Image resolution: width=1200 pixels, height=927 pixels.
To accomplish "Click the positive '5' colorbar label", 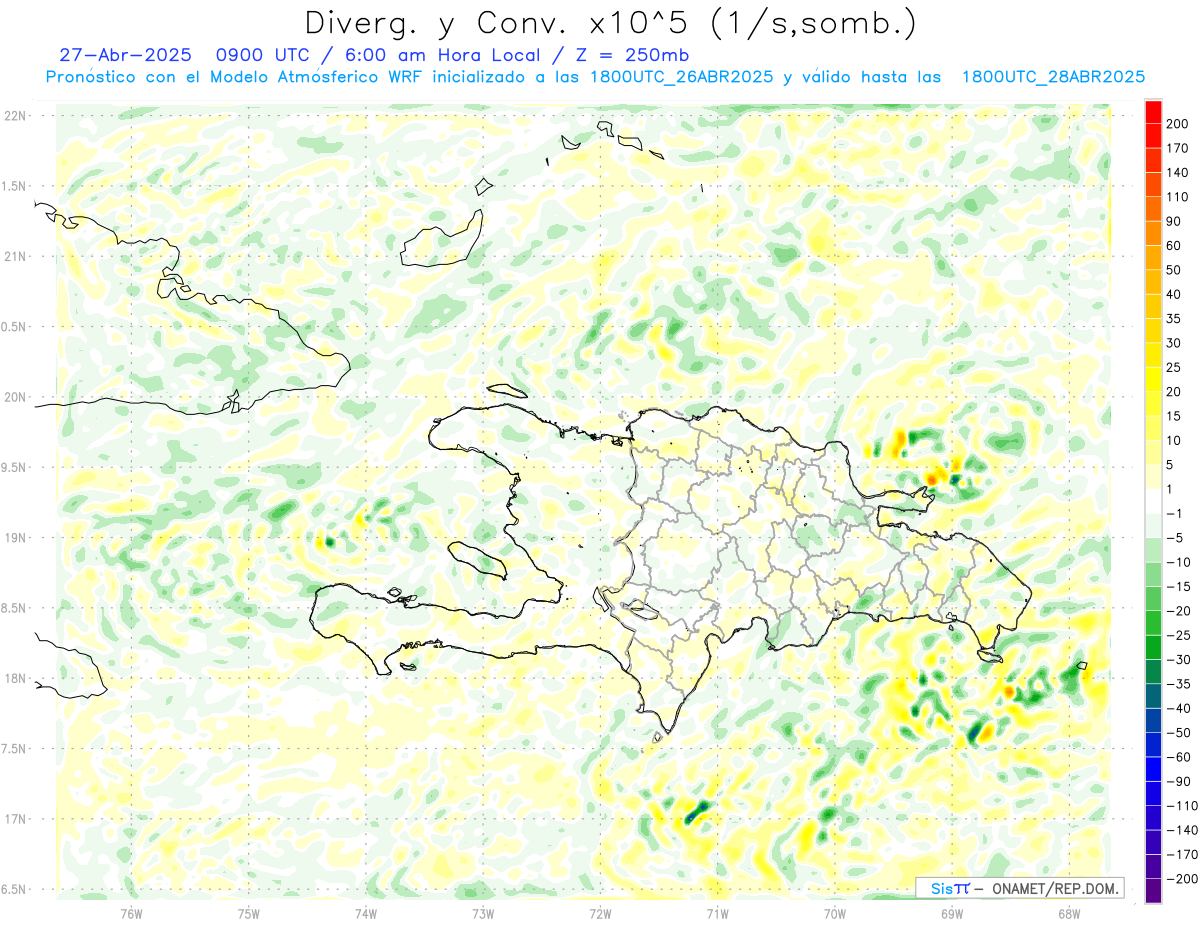I will [x=1170, y=465].
